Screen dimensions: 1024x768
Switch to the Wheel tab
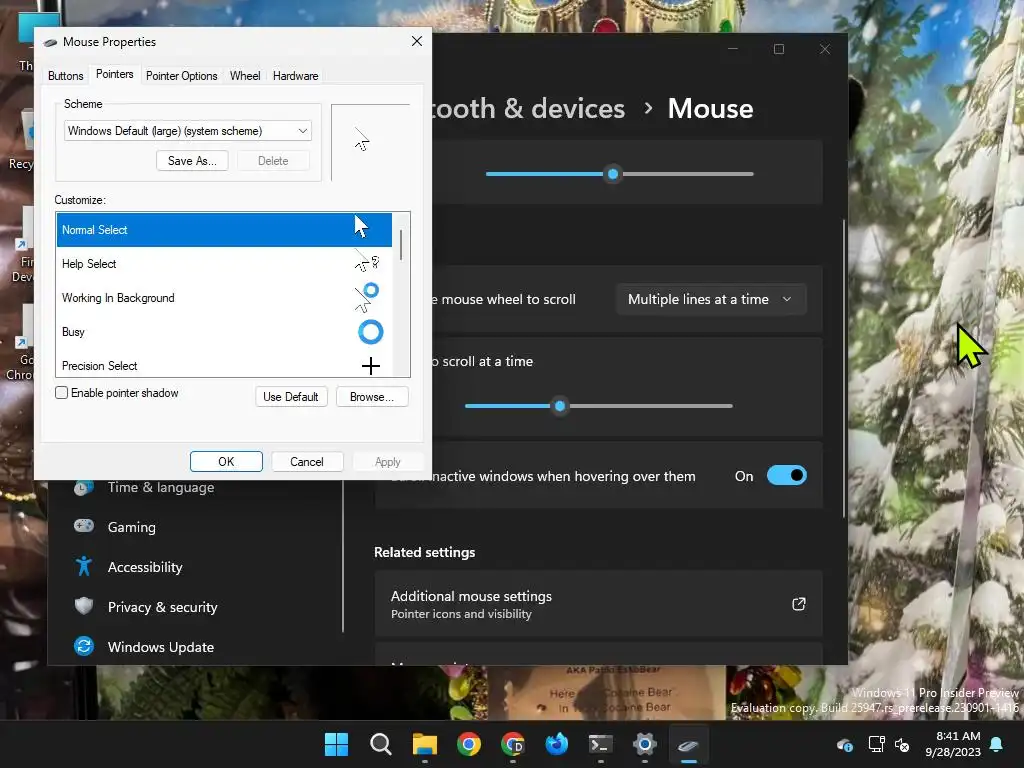pos(245,76)
